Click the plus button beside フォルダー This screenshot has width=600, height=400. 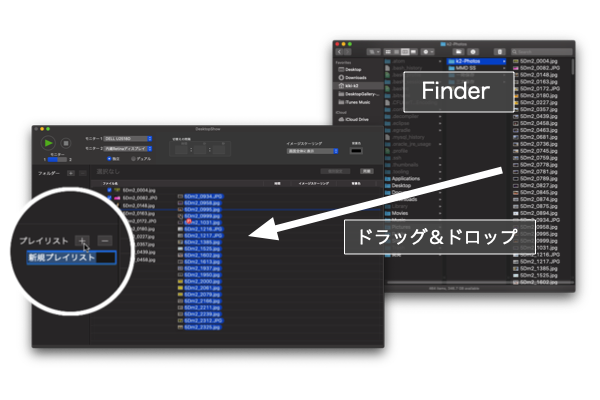70,173
